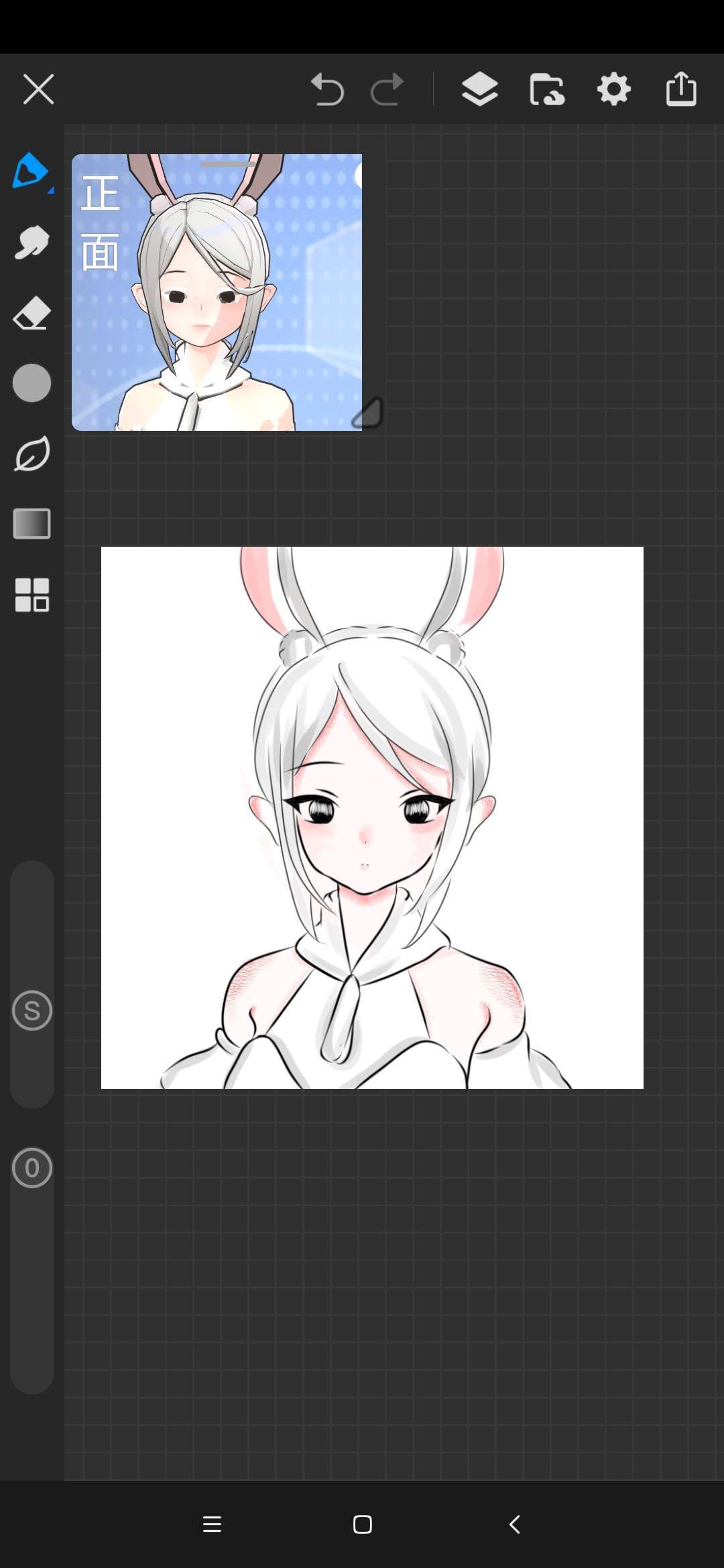Grab the reference window resize corner handle
724x1568 pixels.
(x=368, y=413)
